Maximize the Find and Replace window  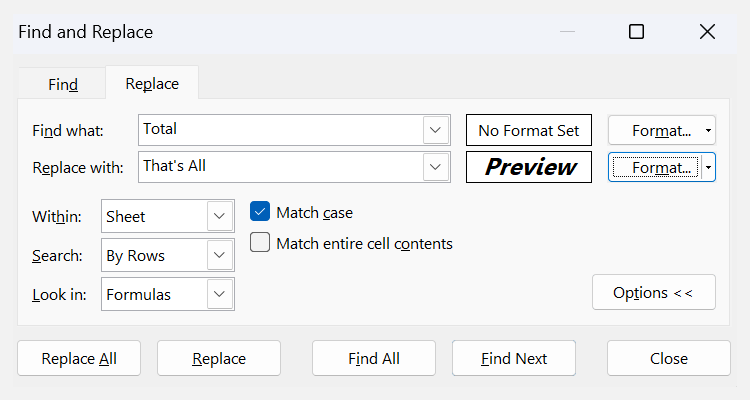[636, 32]
